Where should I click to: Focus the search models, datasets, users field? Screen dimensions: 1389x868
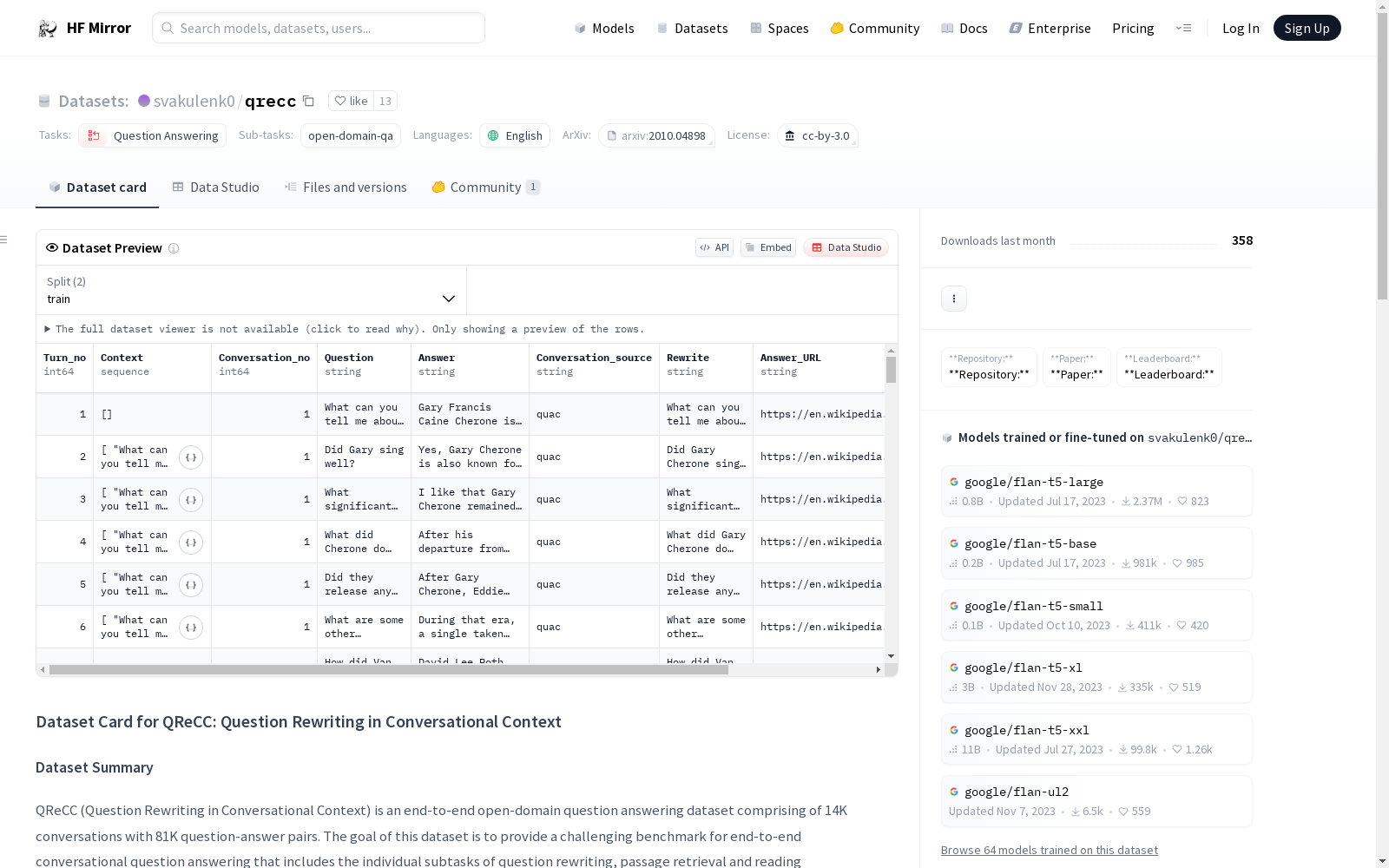pyautogui.click(x=319, y=28)
